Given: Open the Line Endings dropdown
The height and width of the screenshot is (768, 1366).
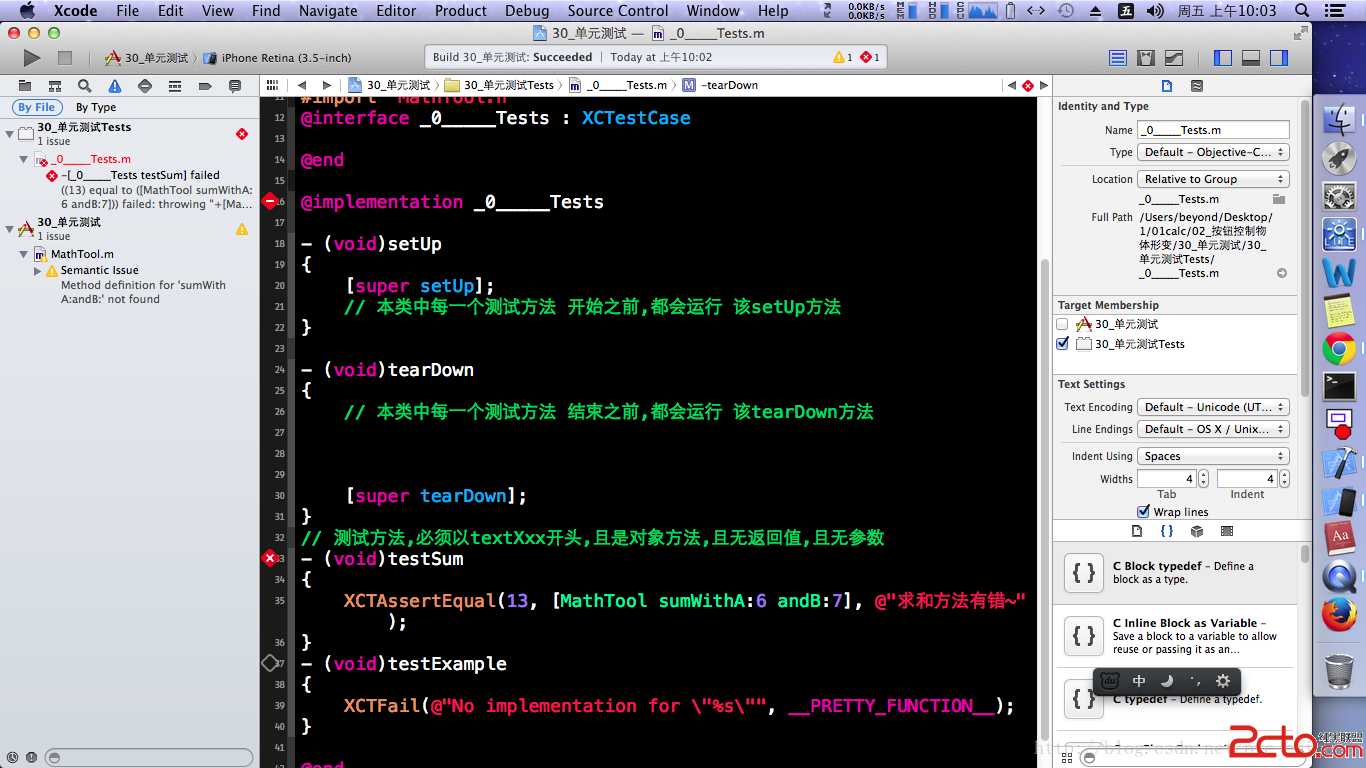Looking at the screenshot, I should (1213, 429).
